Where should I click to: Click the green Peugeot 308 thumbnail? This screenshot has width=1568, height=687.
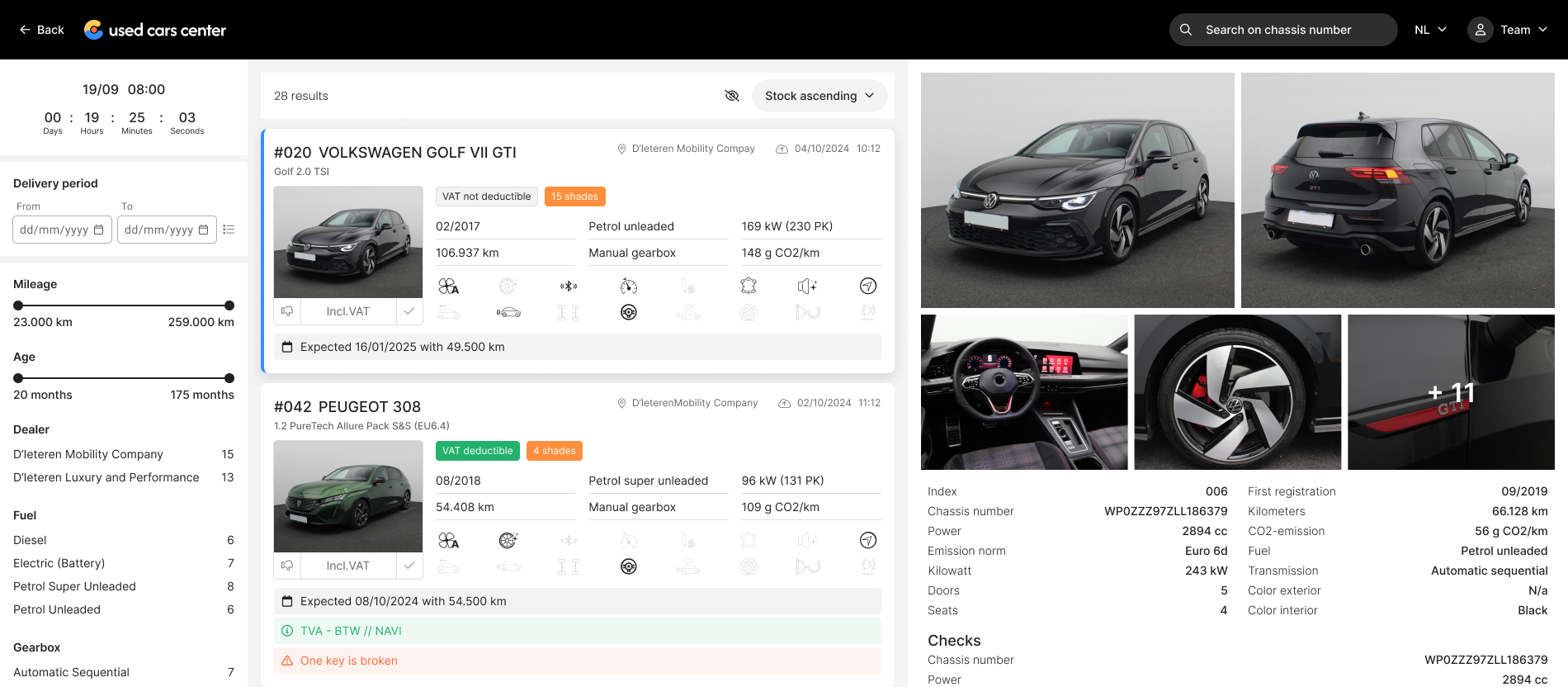[x=348, y=496]
